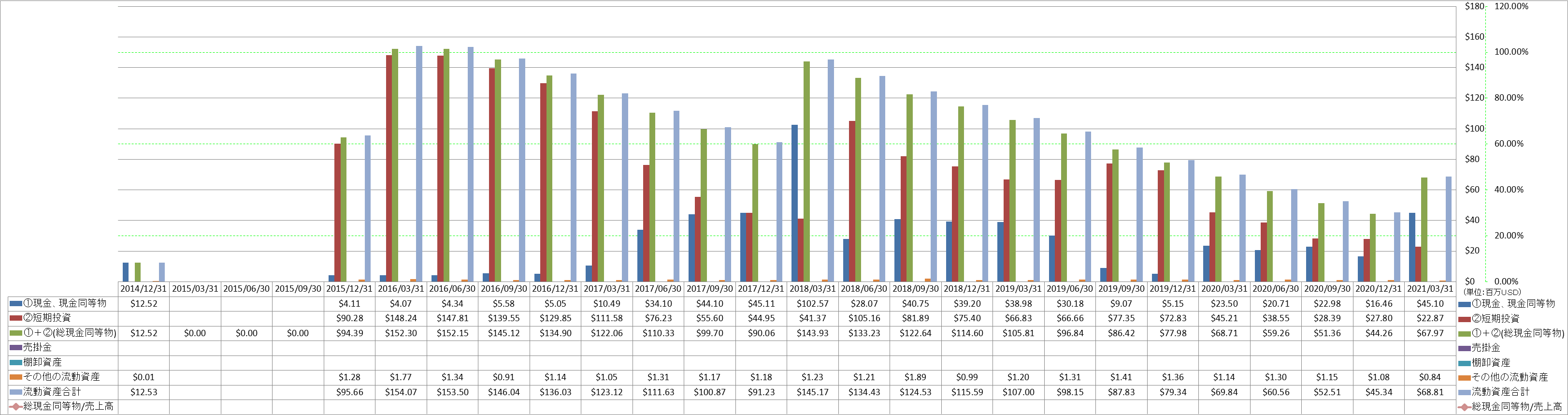Select other current assets value $1.89

coord(916,377)
